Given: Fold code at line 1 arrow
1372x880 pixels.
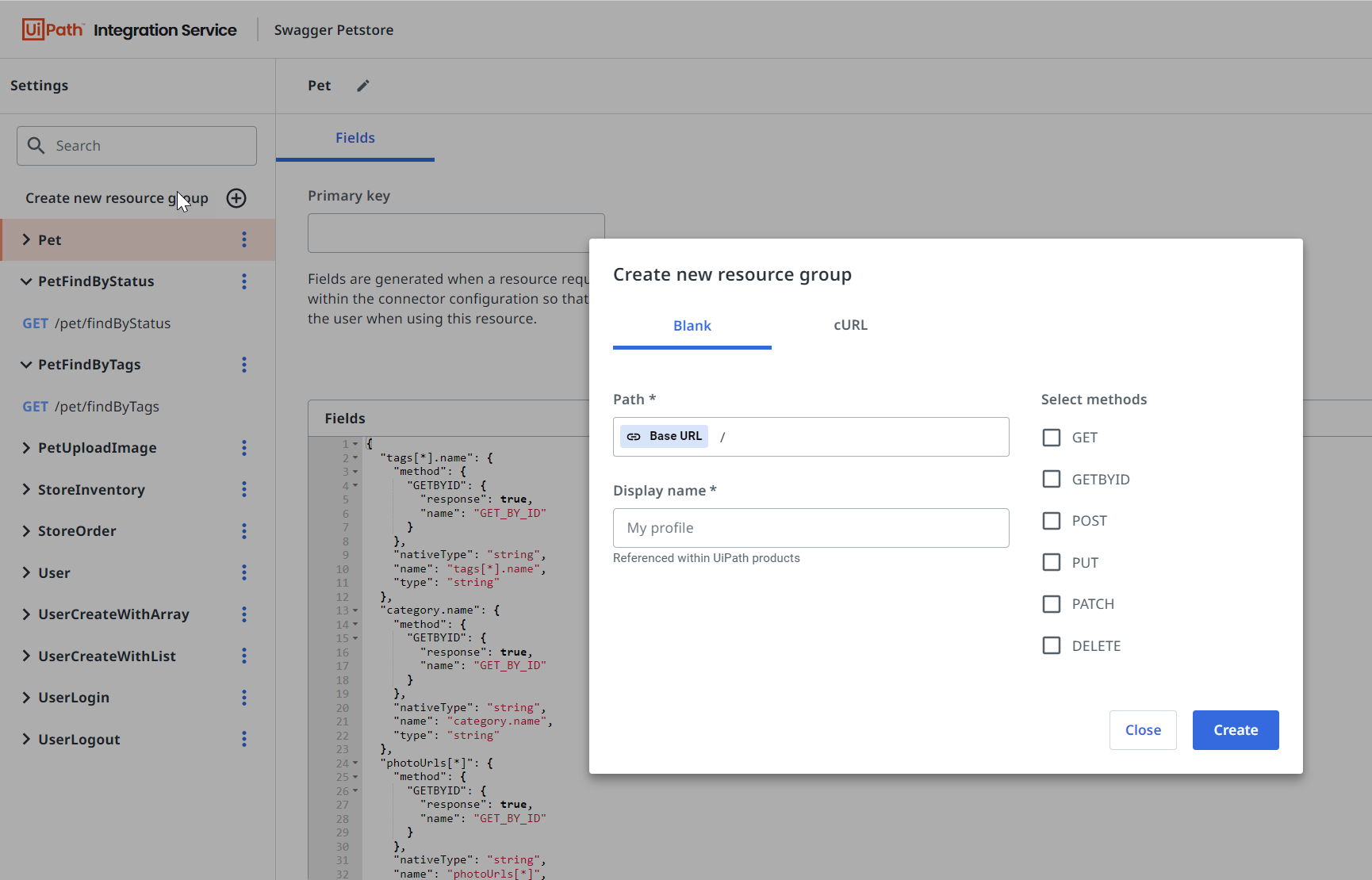Looking at the screenshot, I should pos(355,444).
